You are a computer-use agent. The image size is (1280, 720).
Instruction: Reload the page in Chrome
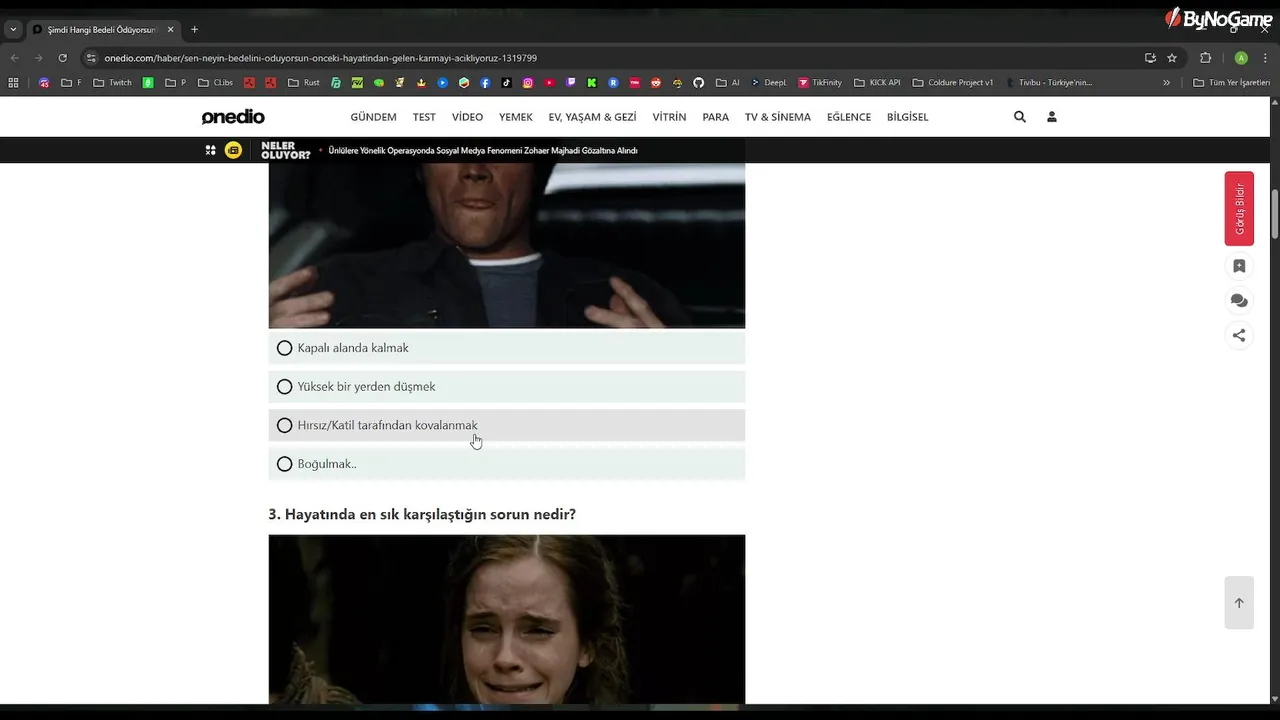coord(63,58)
